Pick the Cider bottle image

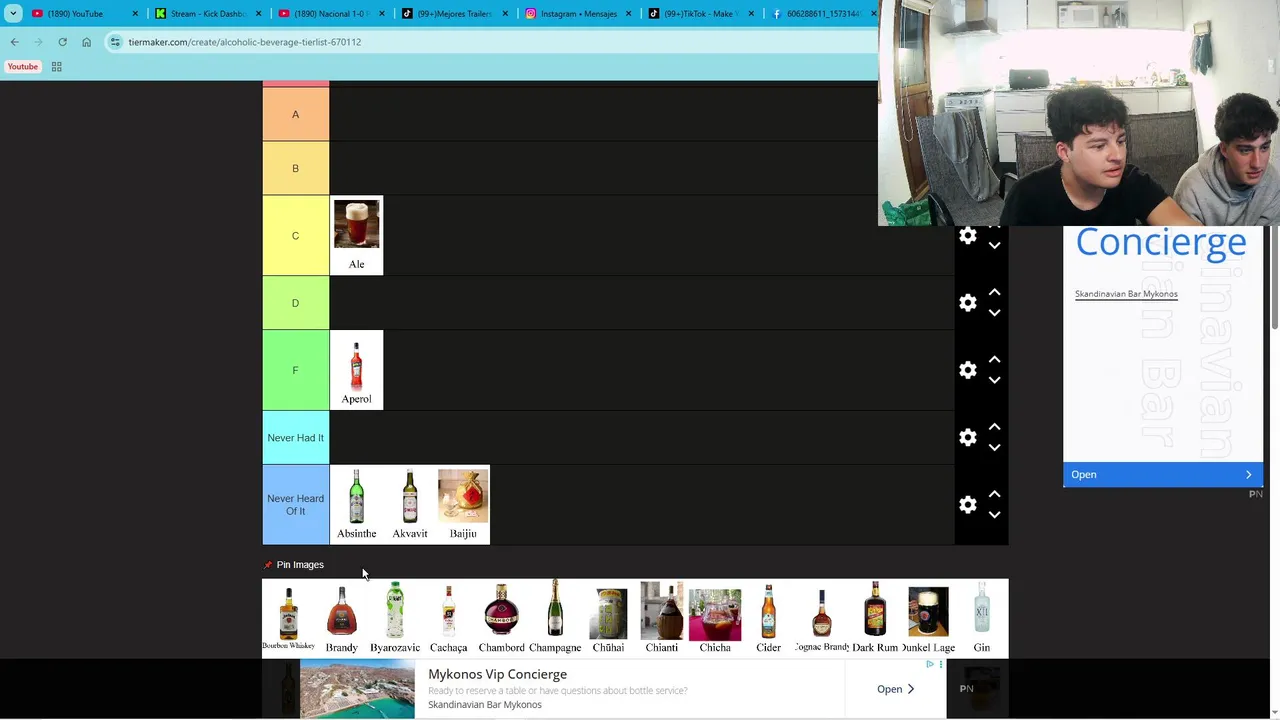point(768,618)
